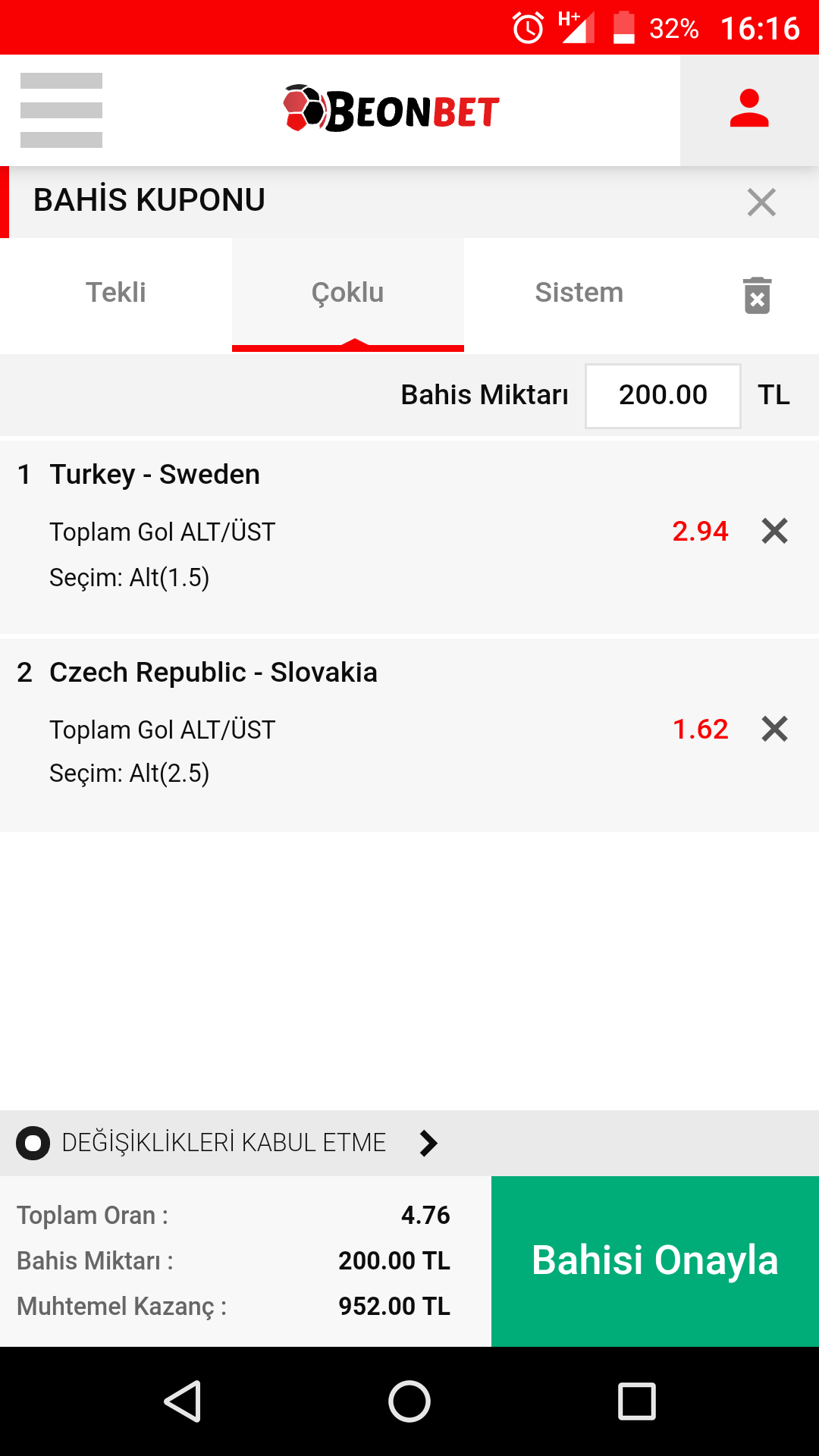Screen dimensions: 819x1456
Task: Switch to the Tekli tab
Action: tap(116, 294)
